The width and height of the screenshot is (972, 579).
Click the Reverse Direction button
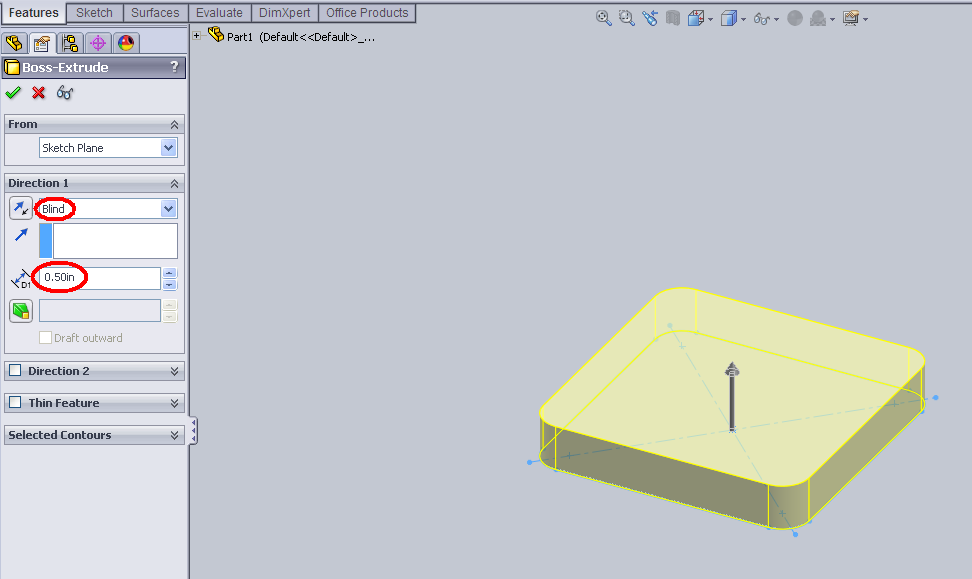click(x=21, y=208)
